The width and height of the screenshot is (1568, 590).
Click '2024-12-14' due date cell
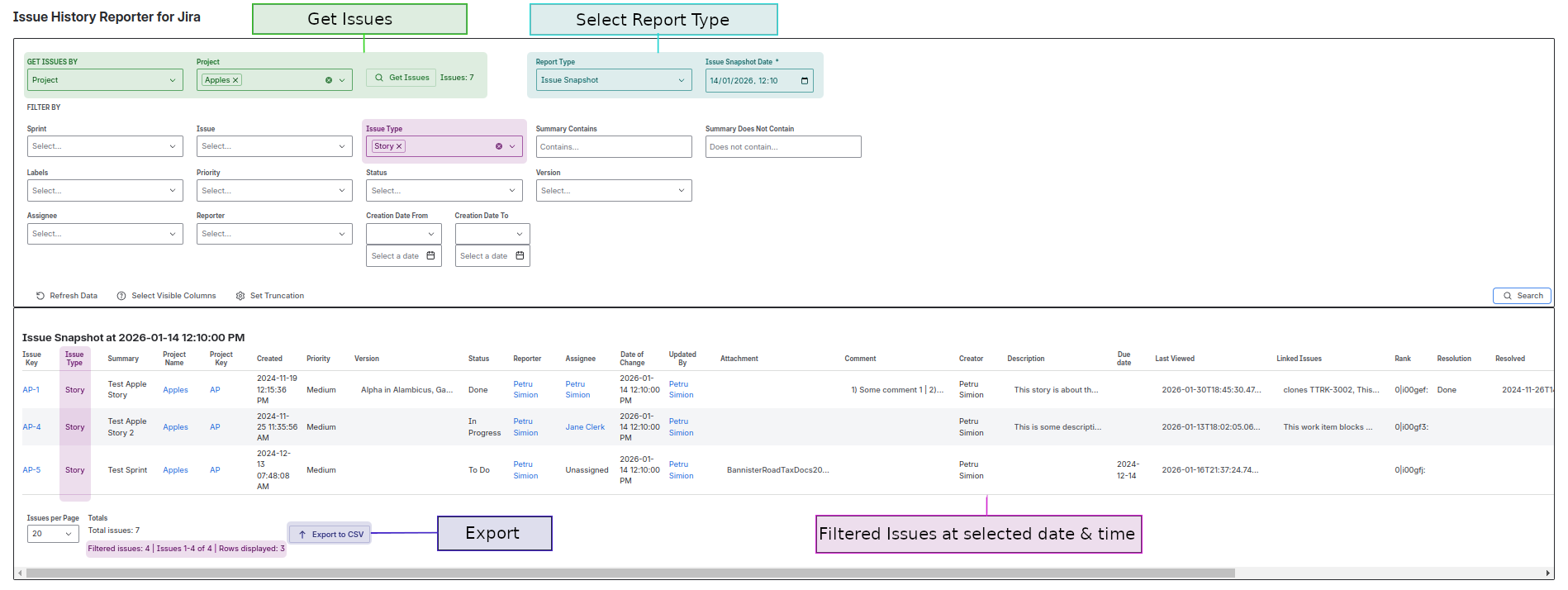click(1128, 470)
